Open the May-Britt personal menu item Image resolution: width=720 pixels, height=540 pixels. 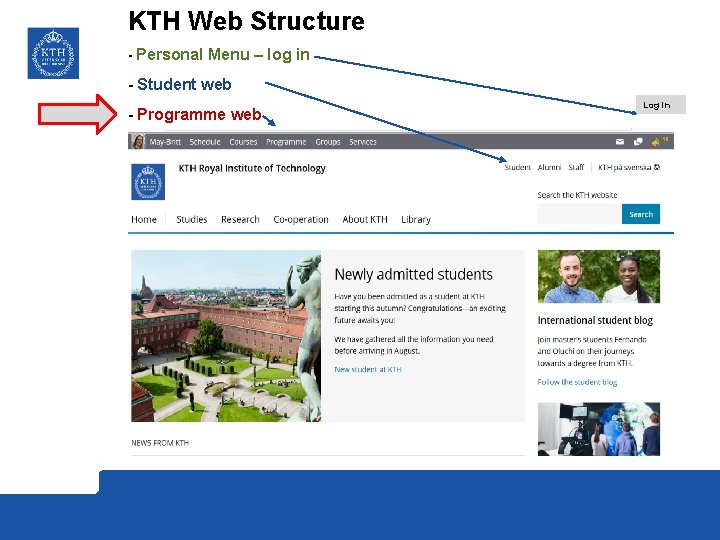point(165,142)
